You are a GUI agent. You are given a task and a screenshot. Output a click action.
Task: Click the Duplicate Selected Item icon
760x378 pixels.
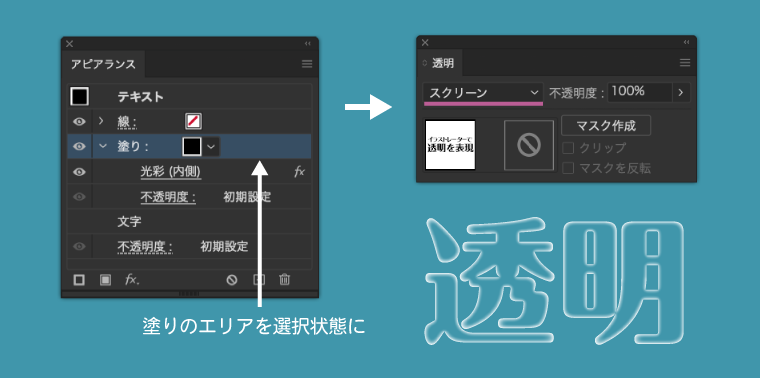(x=259, y=280)
